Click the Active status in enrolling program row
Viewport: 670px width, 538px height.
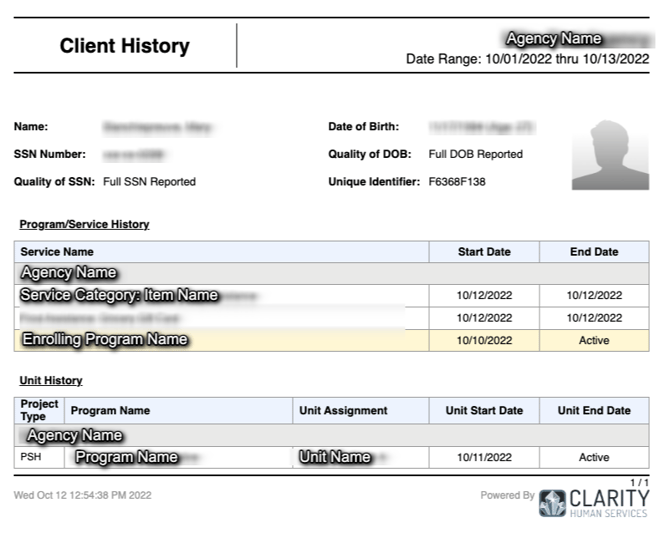594,340
